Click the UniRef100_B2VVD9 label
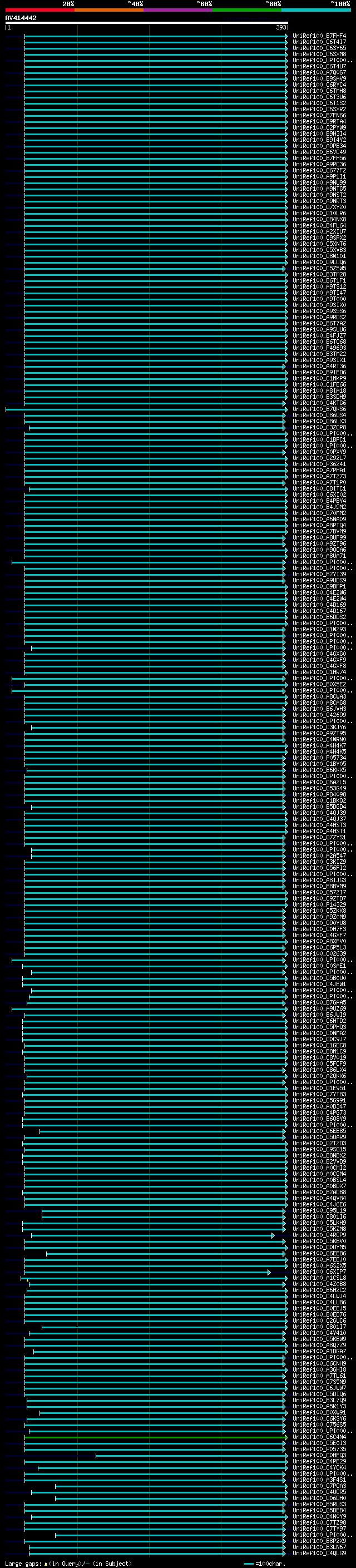 pos(319,1161)
